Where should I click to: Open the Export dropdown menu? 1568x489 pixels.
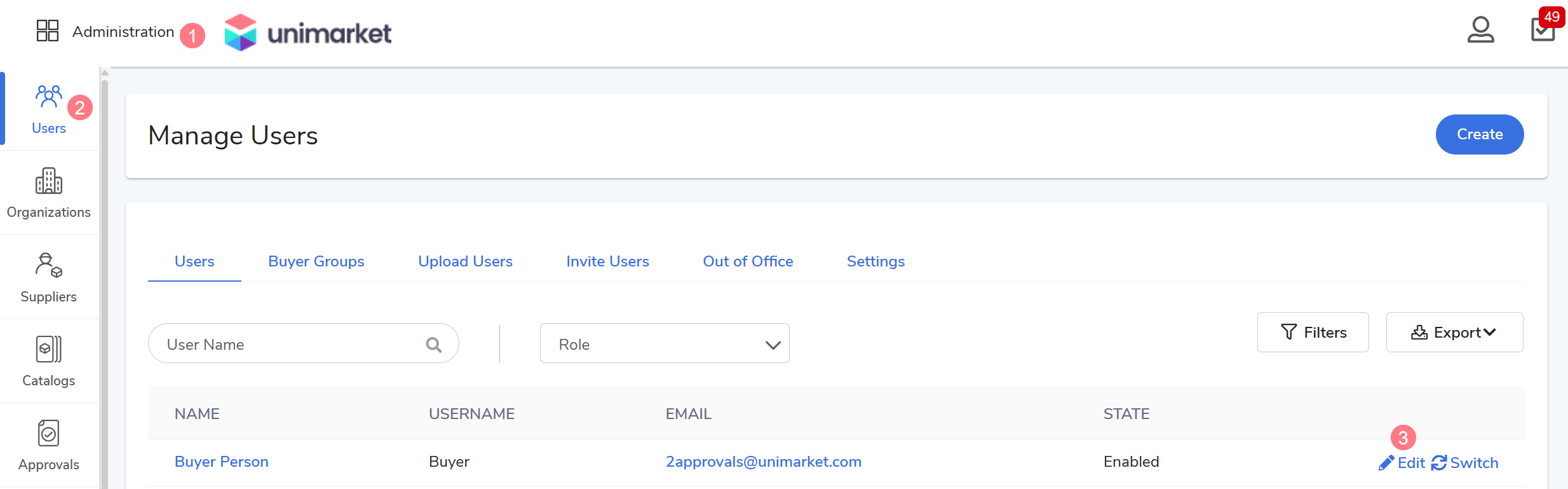pos(1454,333)
